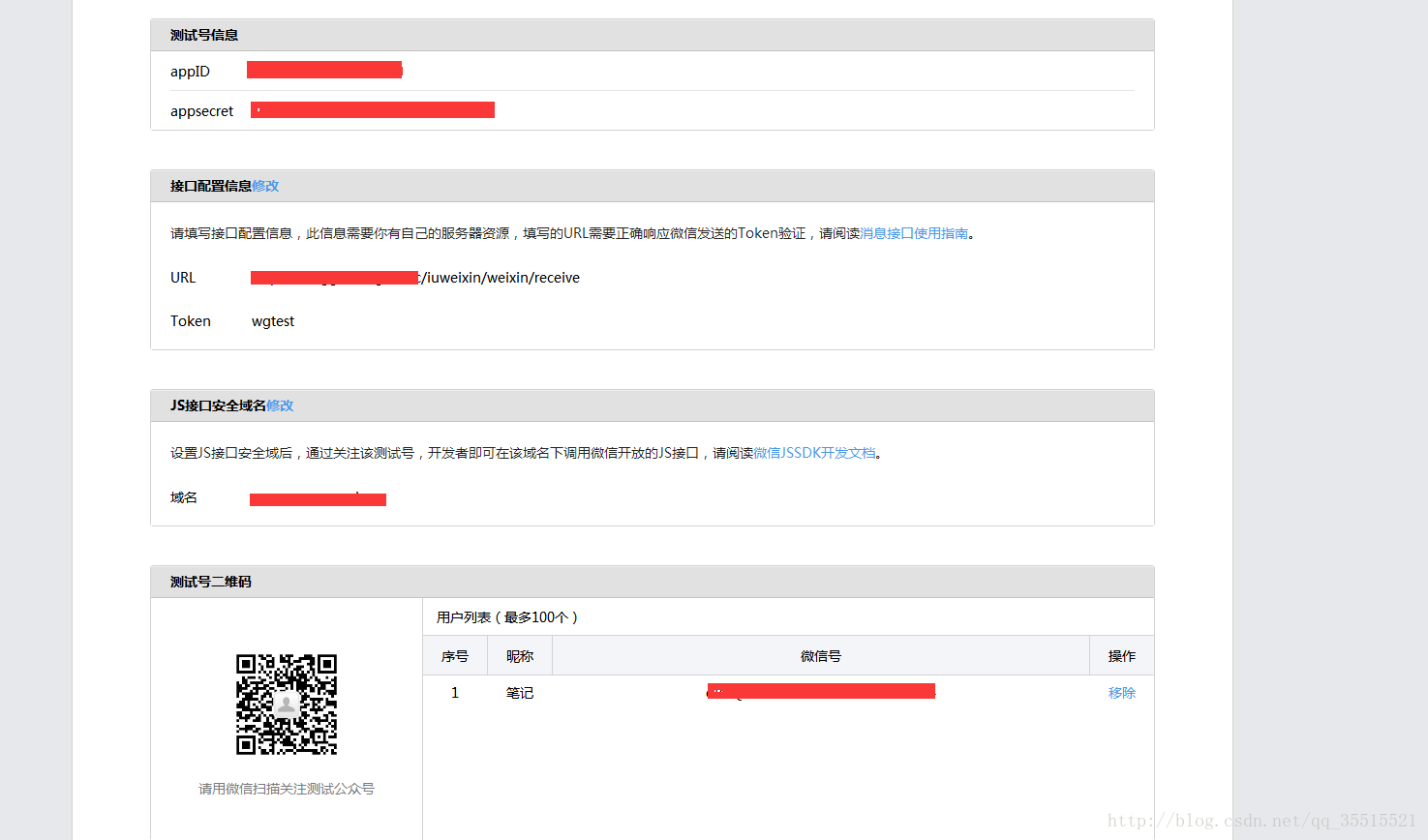
Task: Click 用户列表（最多100个） heading
Action: (507, 617)
